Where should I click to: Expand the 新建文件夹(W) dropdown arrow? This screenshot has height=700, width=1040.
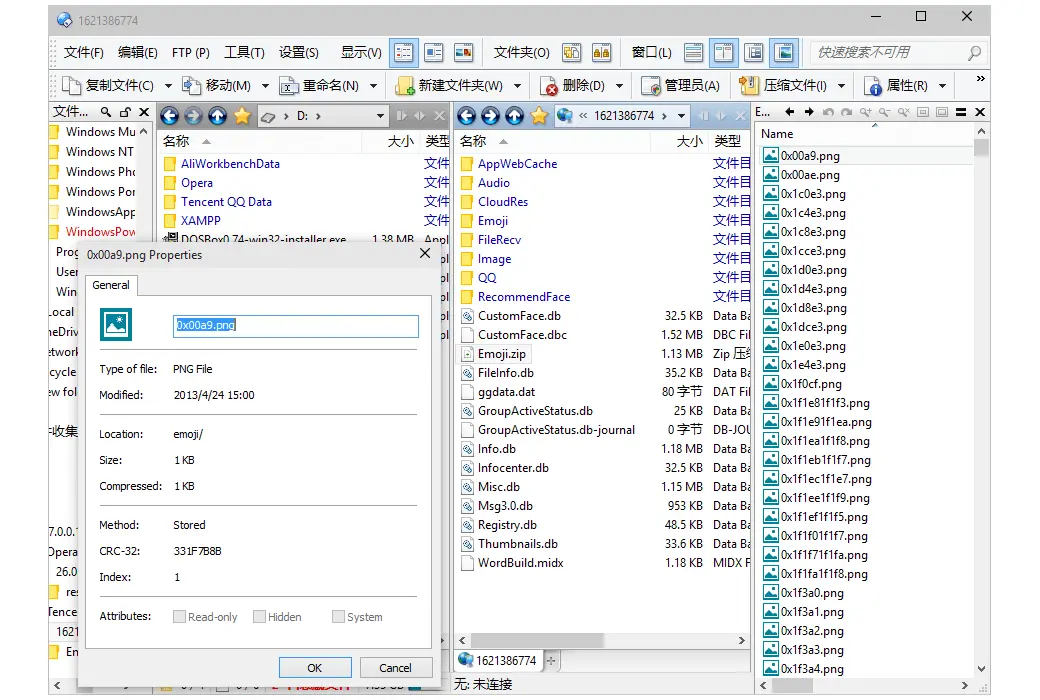coord(517,86)
